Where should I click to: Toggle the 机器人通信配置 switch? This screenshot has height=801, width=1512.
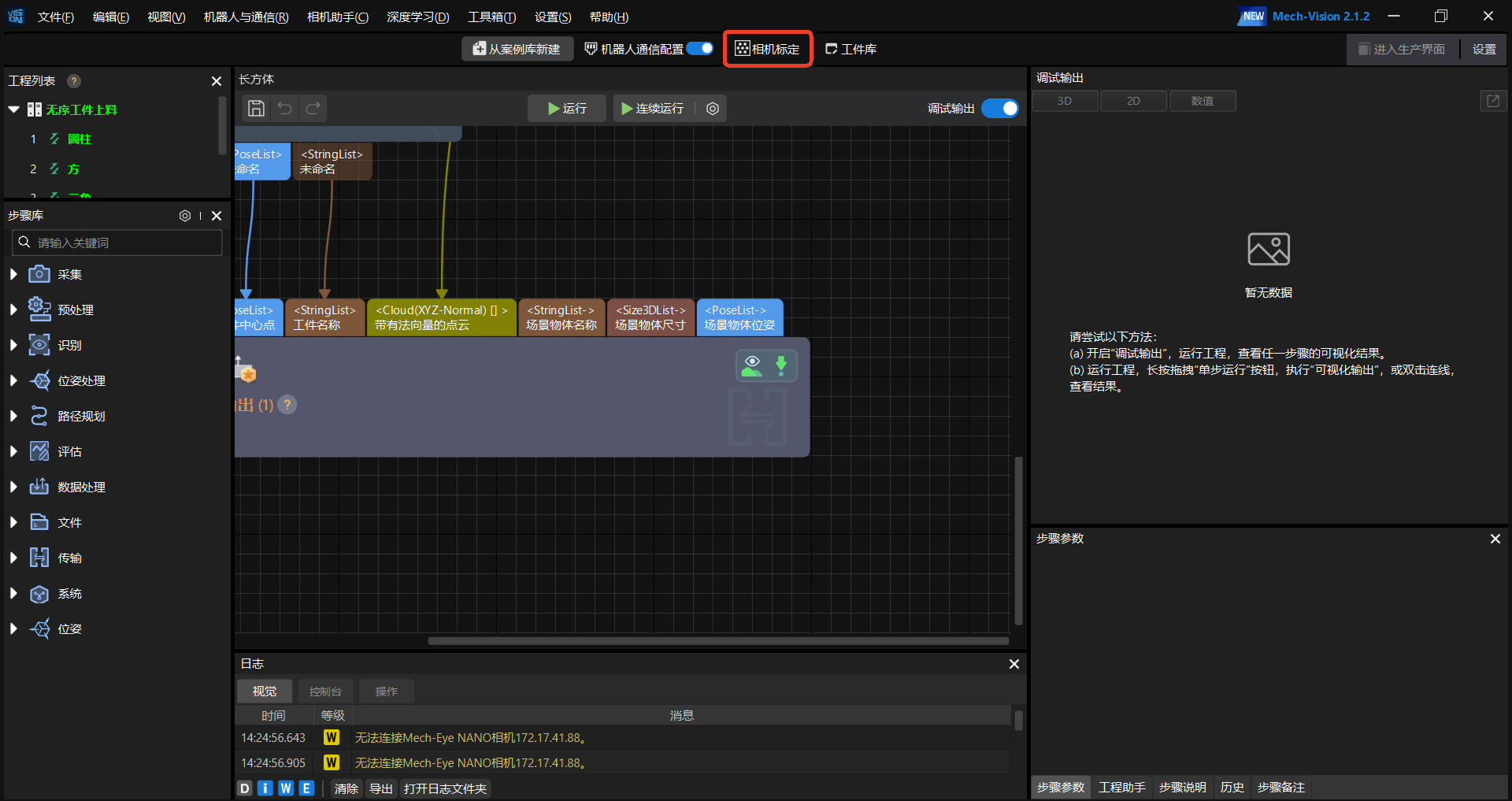coord(699,49)
